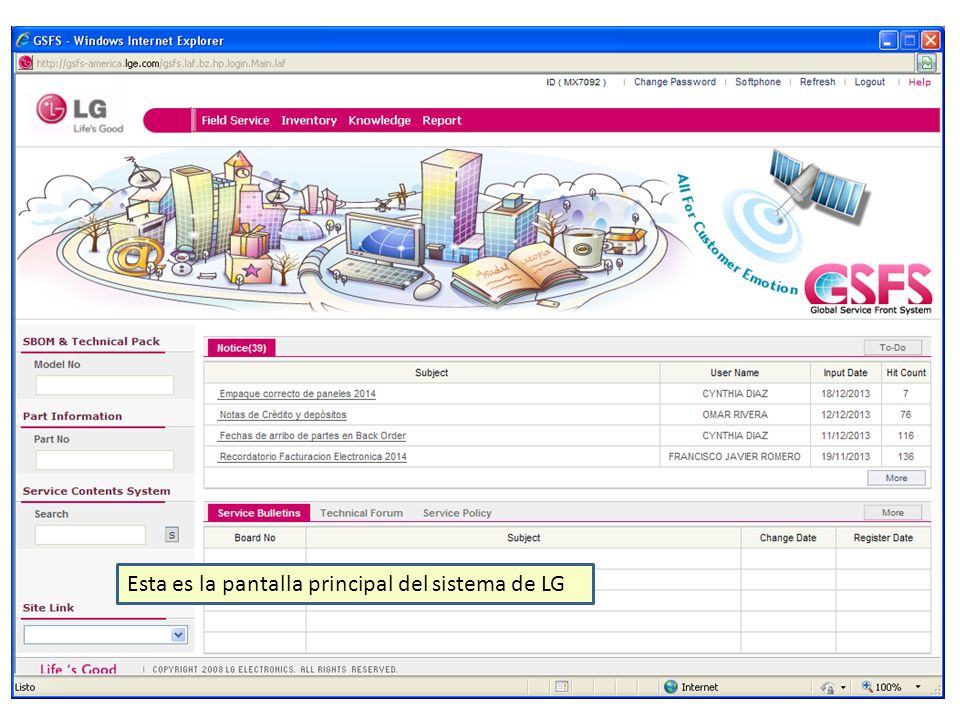
Task: Click the browser address bar URL
Action: 161,63
